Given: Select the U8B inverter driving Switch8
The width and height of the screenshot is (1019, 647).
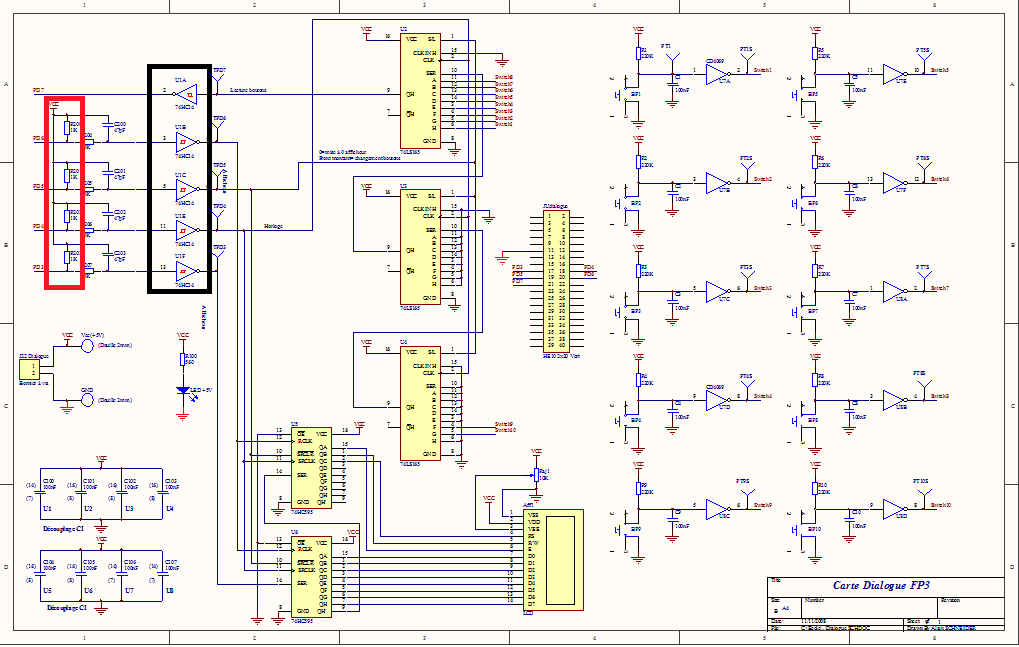Looking at the screenshot, I should (x=894, y=400).
